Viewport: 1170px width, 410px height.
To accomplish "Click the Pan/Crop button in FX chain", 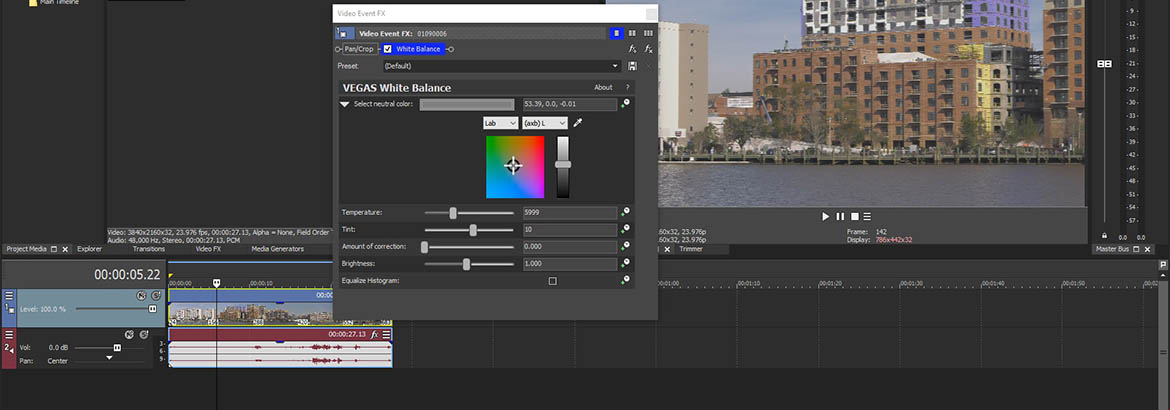I will pyautogui.click(x=360, y=49).
